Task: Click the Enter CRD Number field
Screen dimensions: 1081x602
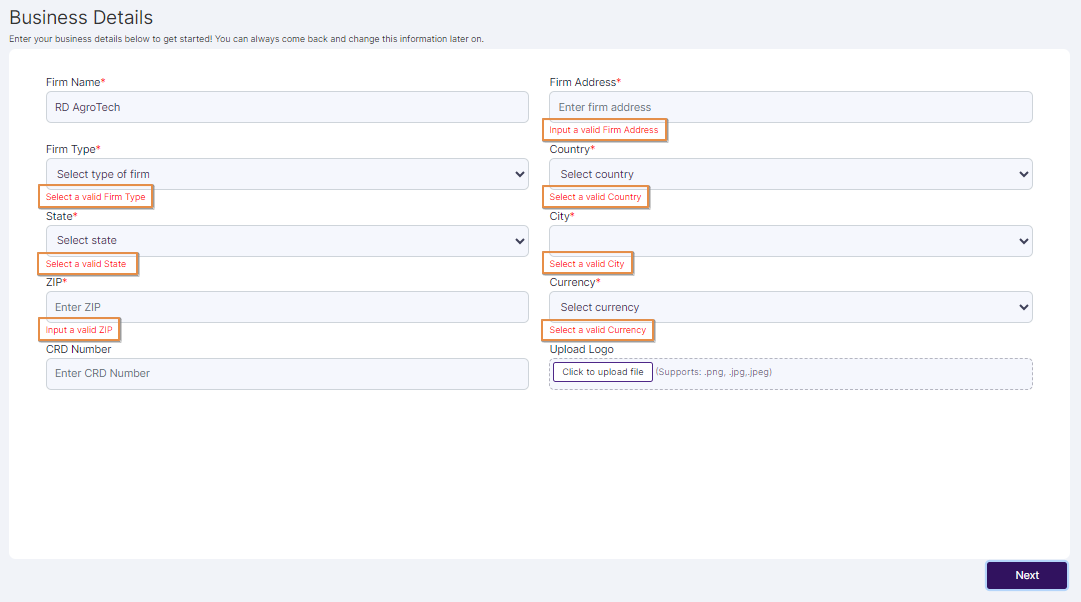Action: click(287, 373)
